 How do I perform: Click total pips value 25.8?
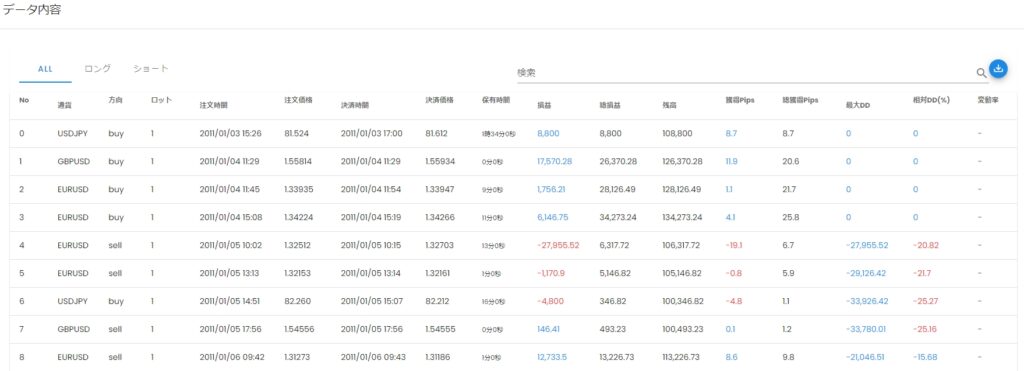pos(790,218)
